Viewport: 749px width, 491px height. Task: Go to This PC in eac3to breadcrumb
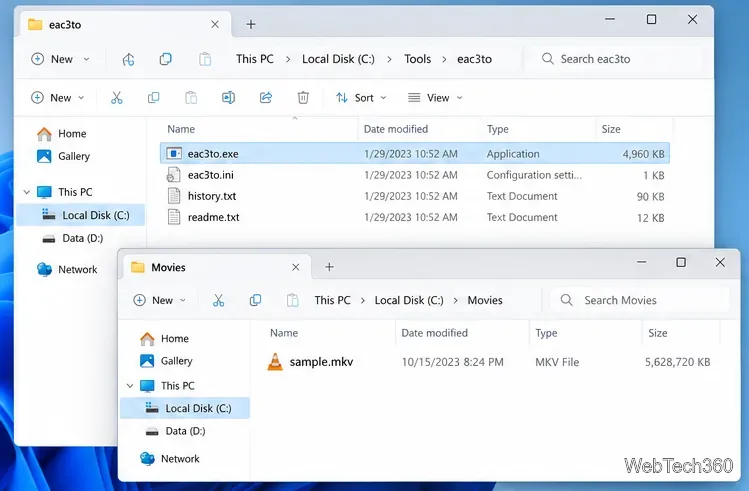[255, 59]
